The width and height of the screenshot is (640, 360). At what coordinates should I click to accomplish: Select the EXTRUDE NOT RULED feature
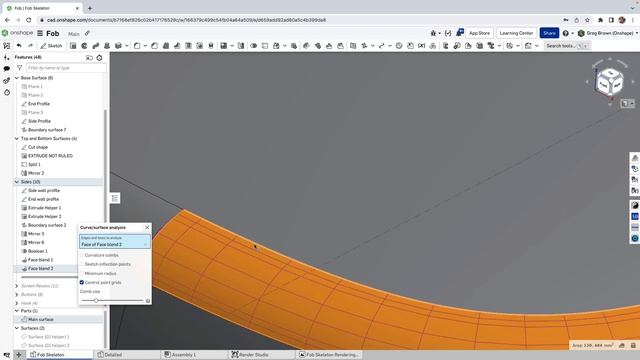50,156
